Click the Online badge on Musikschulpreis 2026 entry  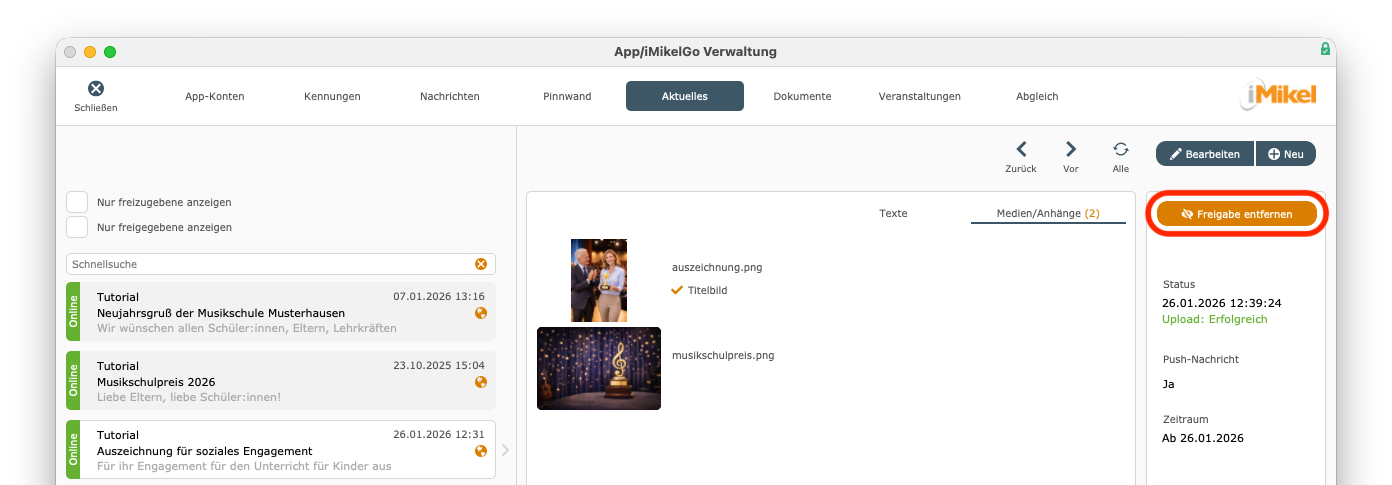click(x=73, y=380)
